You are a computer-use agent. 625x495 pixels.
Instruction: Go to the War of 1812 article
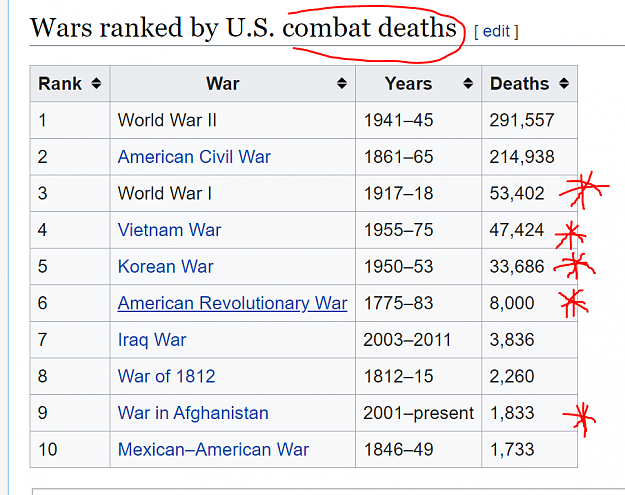[167, 376]
